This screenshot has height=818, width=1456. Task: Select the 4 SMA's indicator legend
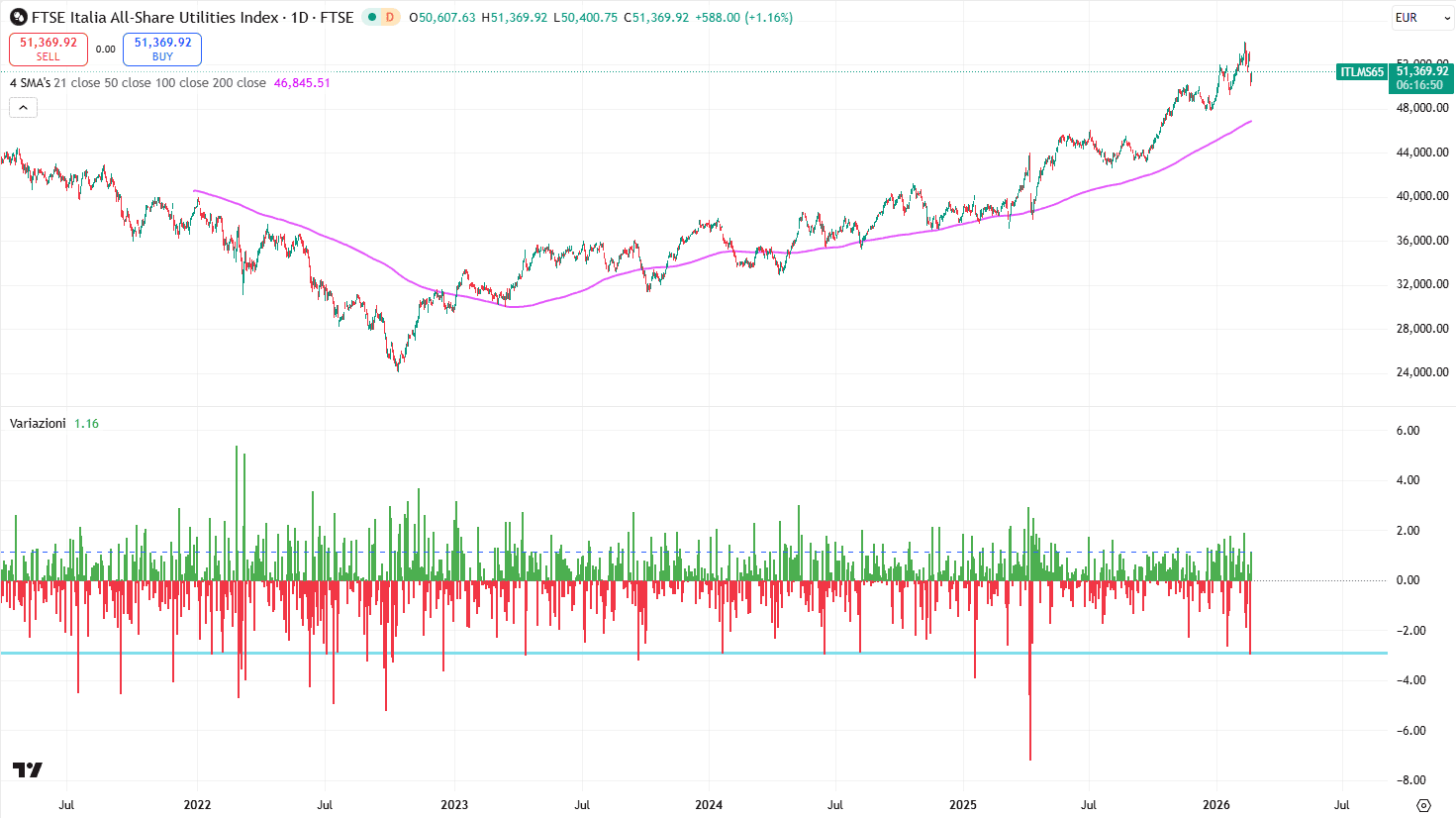30,83
